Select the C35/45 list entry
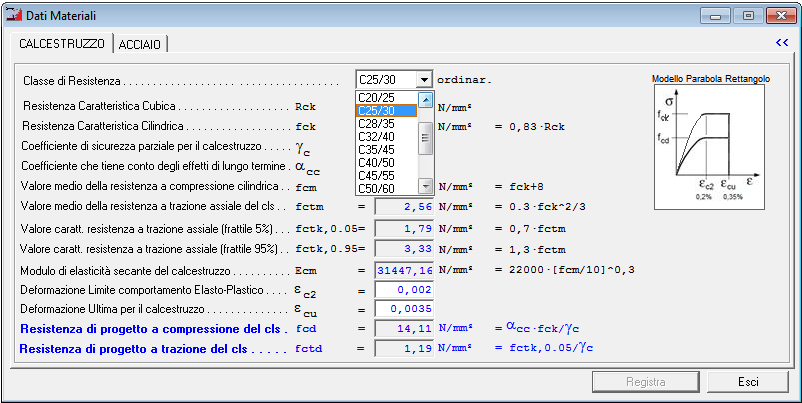The image size is (802, 403). pyautogui.click(x=386, y=150)
